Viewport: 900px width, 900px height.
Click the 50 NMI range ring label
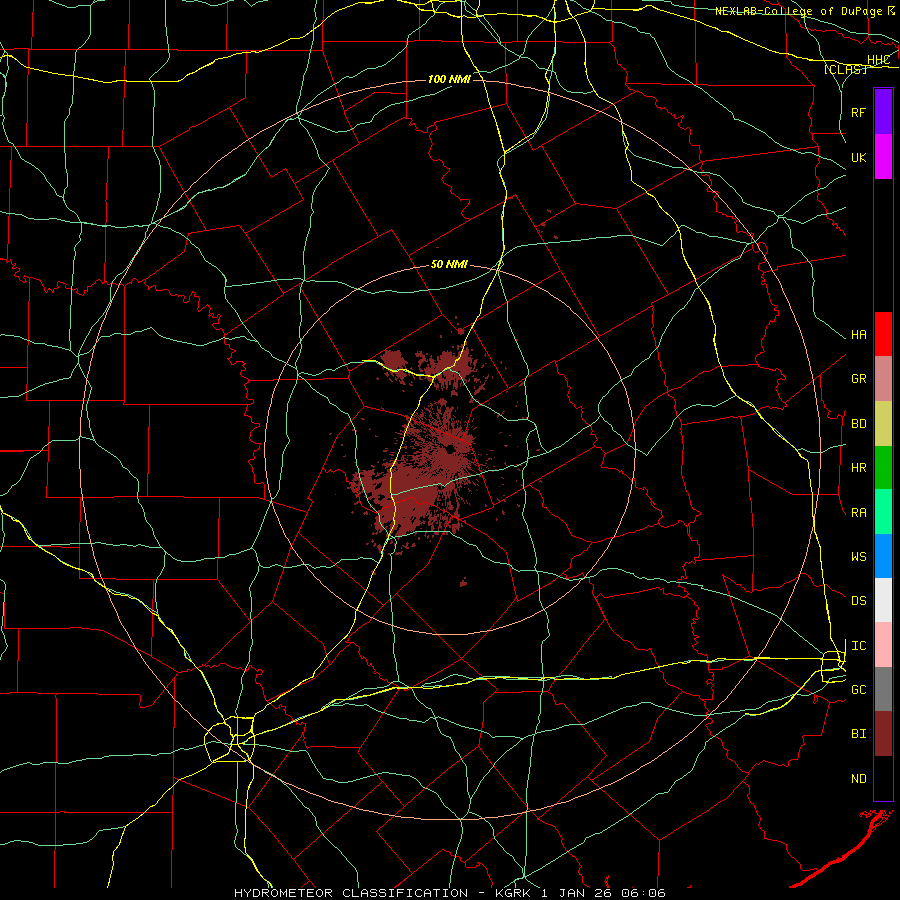tap(449, 264)
